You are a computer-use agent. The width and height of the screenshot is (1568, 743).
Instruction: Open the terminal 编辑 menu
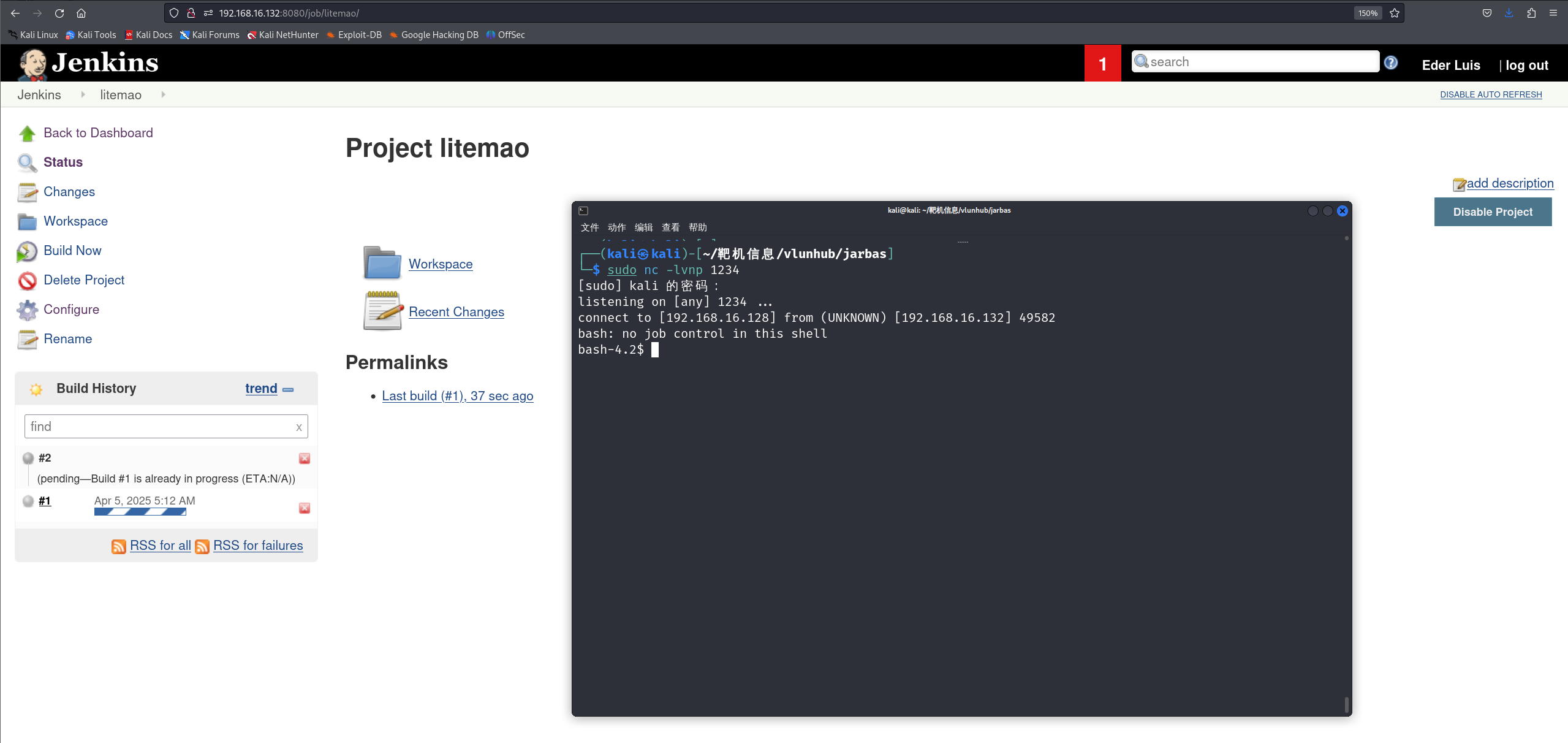643,227
